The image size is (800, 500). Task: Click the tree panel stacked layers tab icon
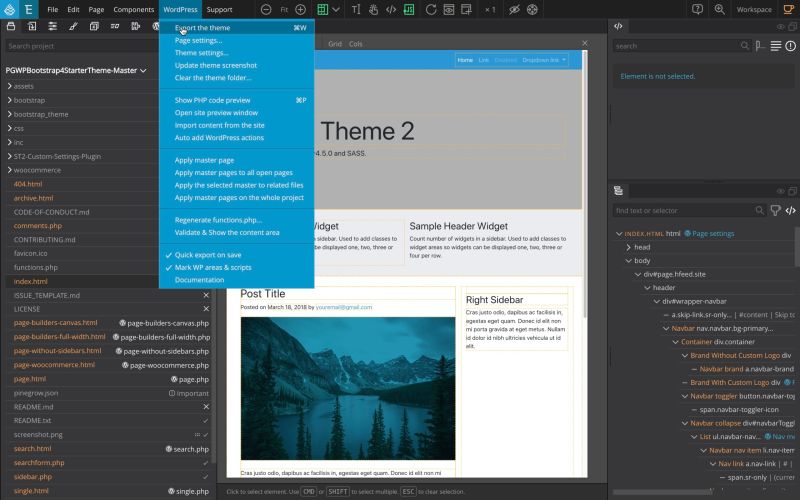pyautogui.click(x=618, y=191)
